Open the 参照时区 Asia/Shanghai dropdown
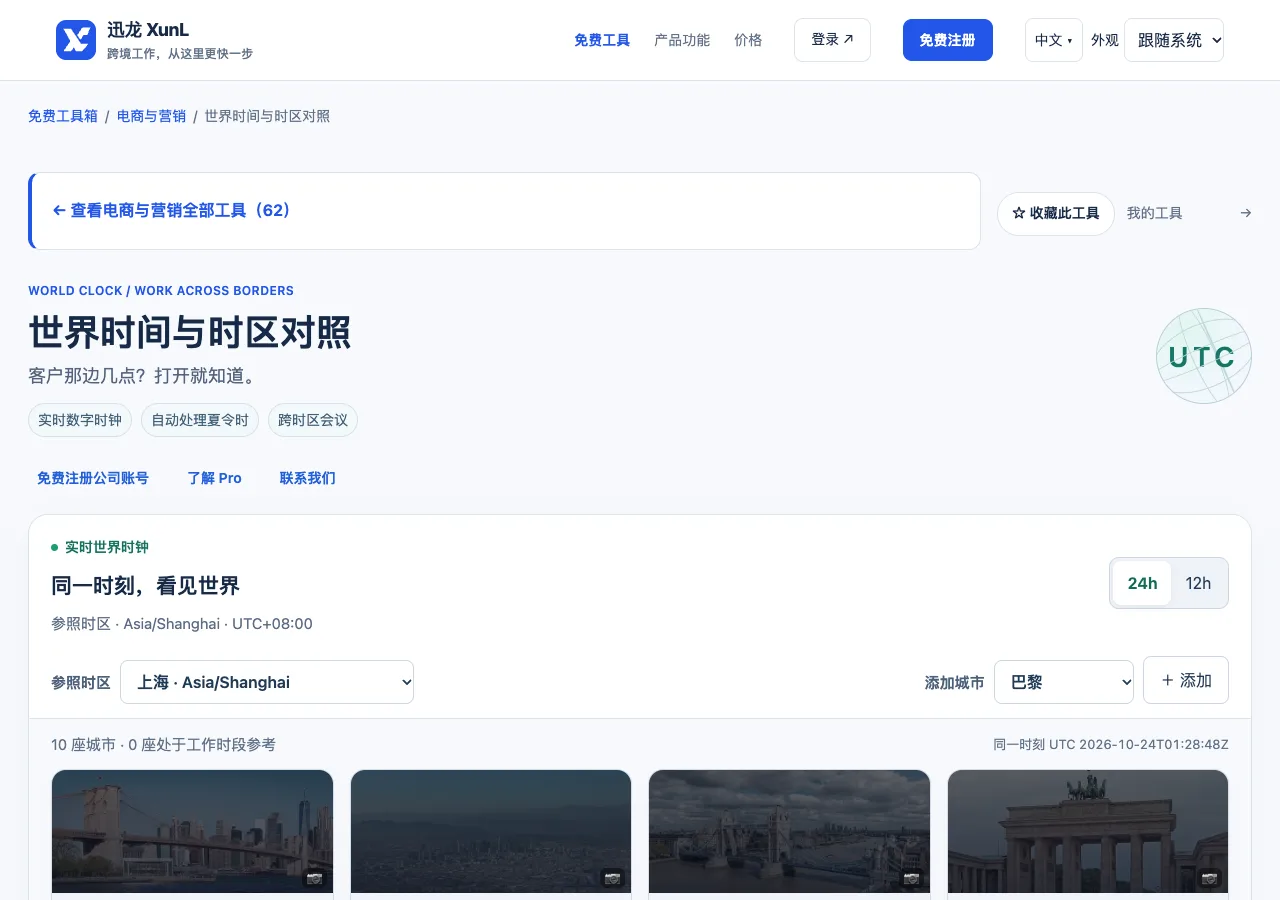Image resolution: width=1280 pixels, height=900 pixels. (267, 682)
